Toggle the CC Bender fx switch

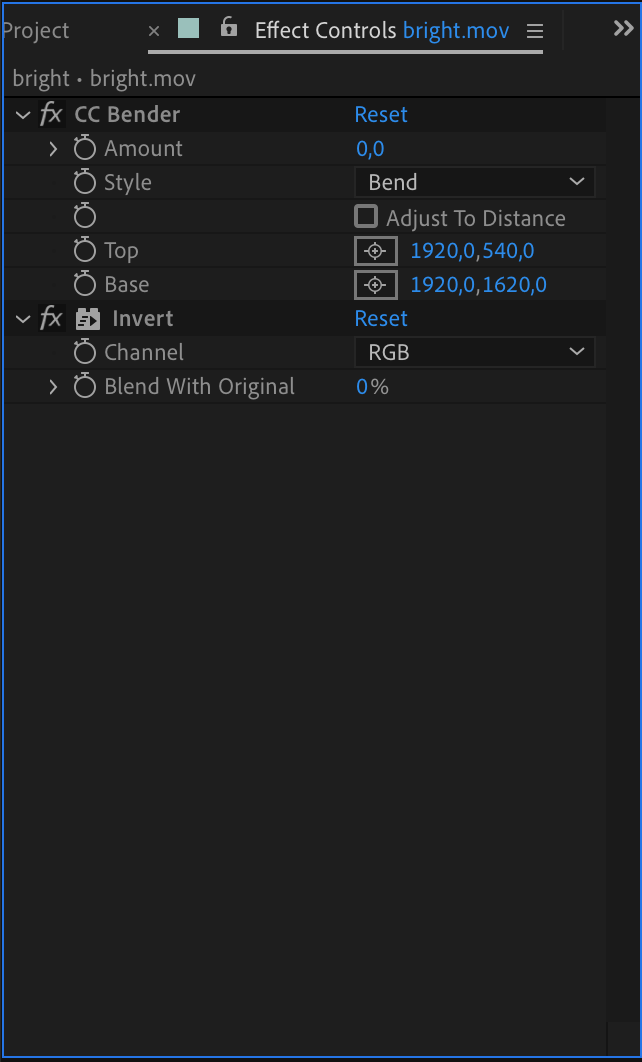[51, 115]
